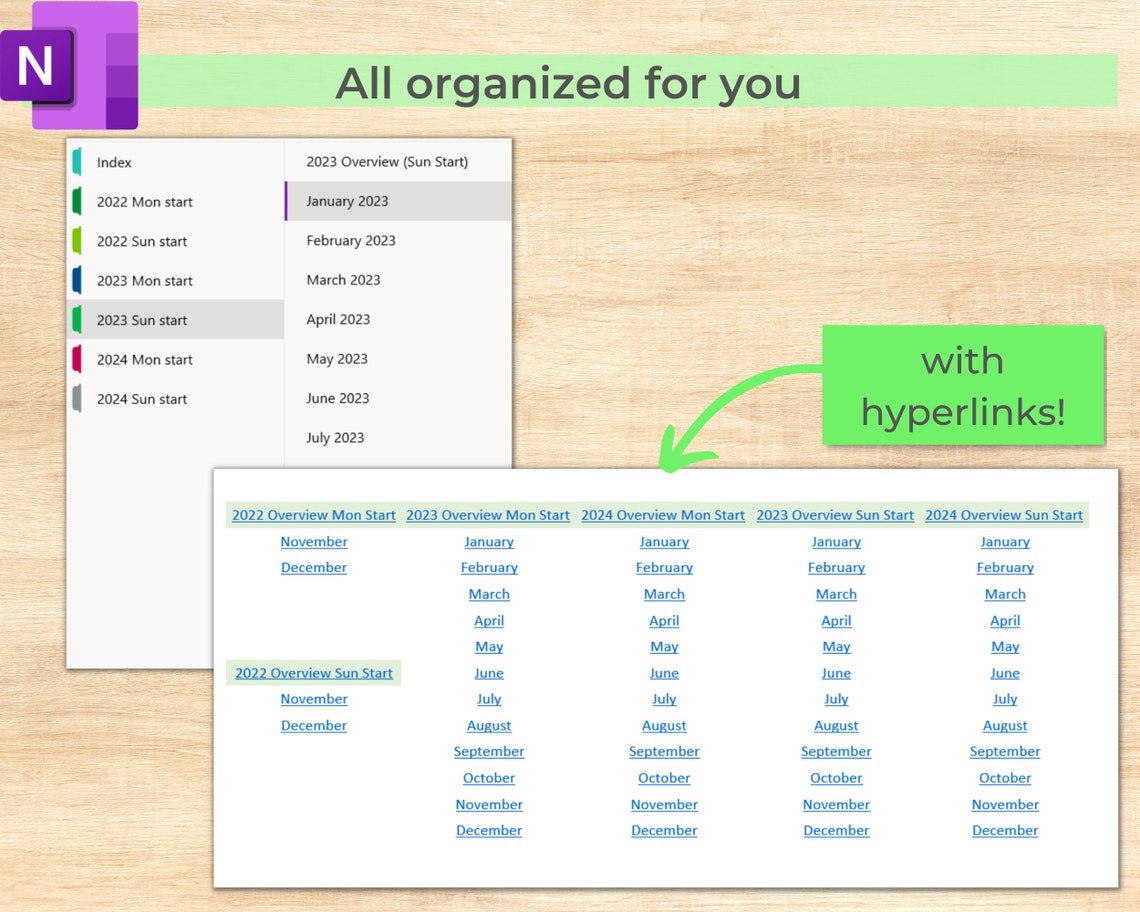Open the Index section
1140x912 pixels.
pos(115,162)
